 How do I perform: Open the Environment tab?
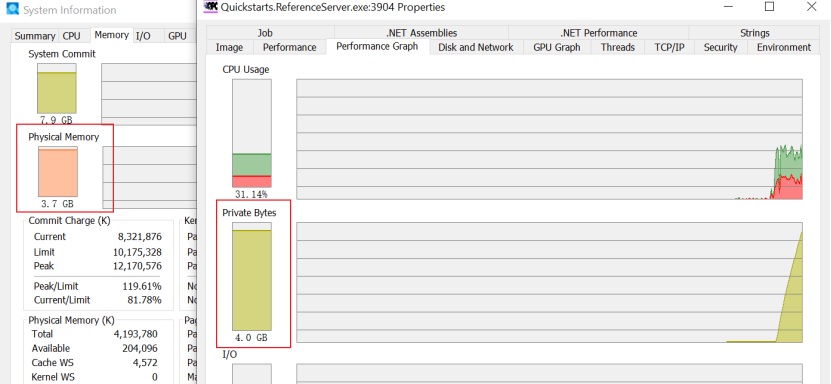784,47
